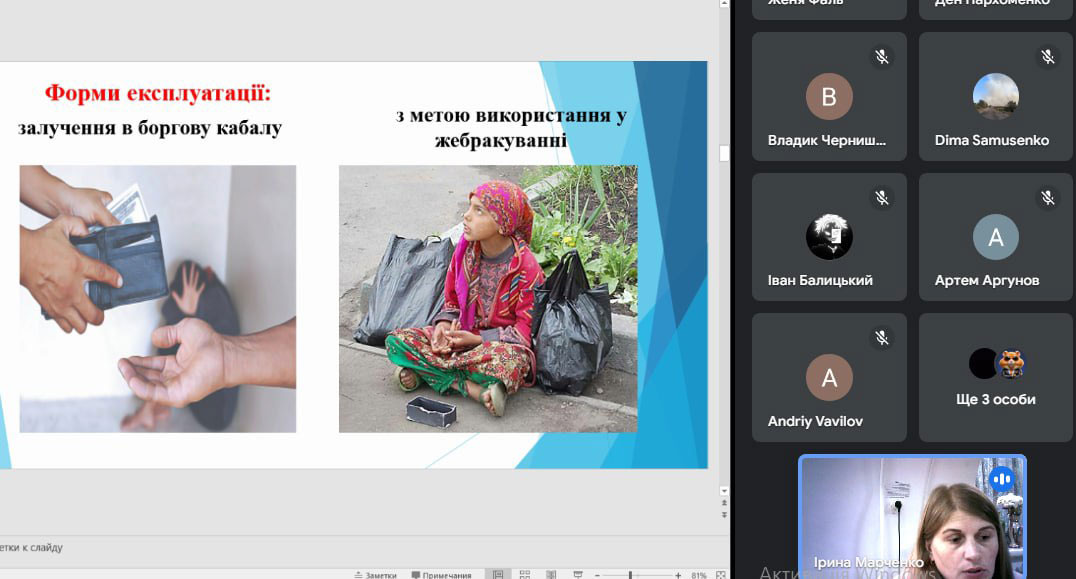Click the zoom in plus button
The image size is (1076, 579).
click(678, 575)
